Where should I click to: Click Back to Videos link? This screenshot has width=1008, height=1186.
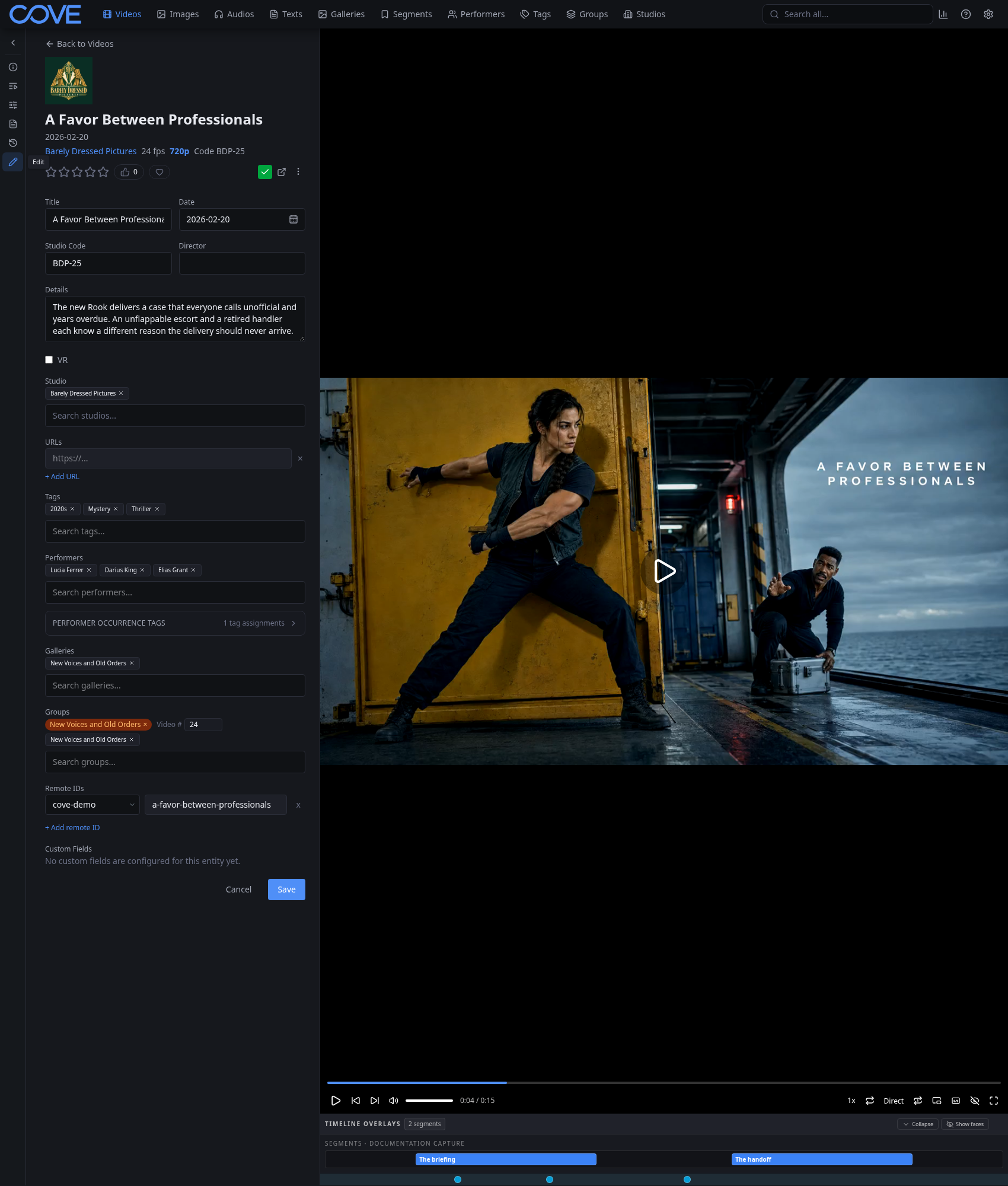79,44
